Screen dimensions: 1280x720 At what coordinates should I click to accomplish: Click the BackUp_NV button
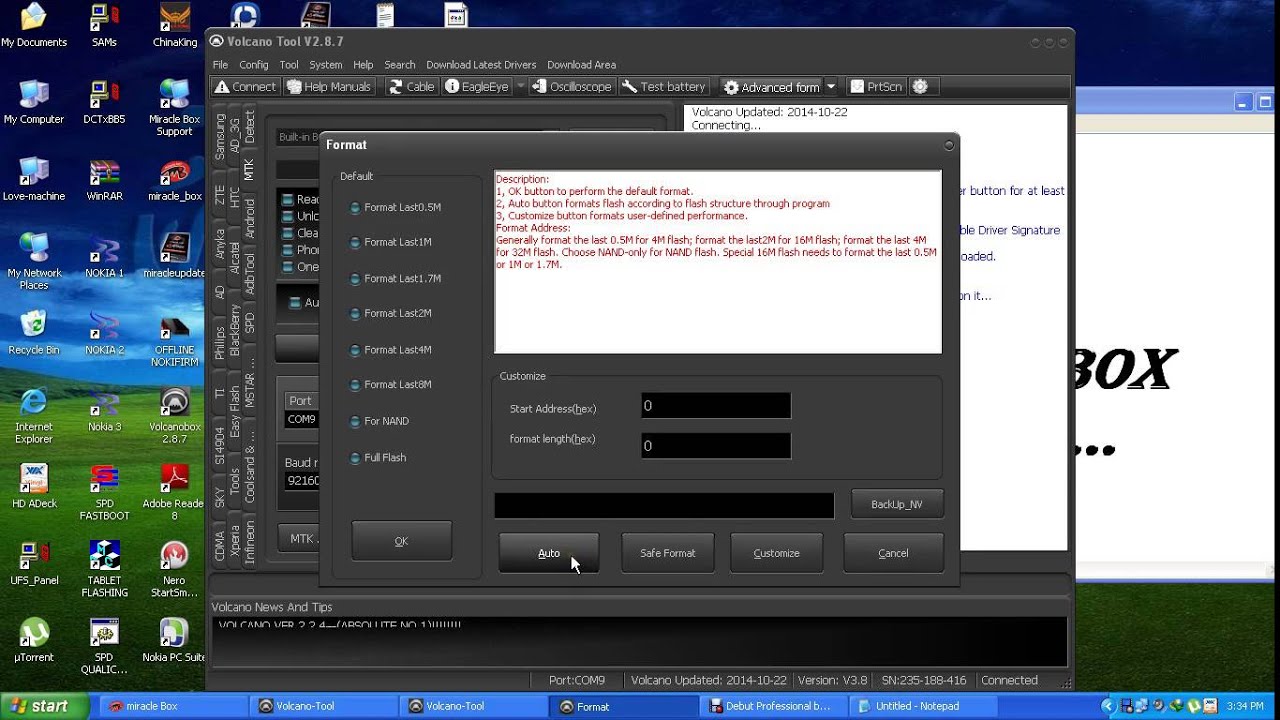(x=897, y=504)
